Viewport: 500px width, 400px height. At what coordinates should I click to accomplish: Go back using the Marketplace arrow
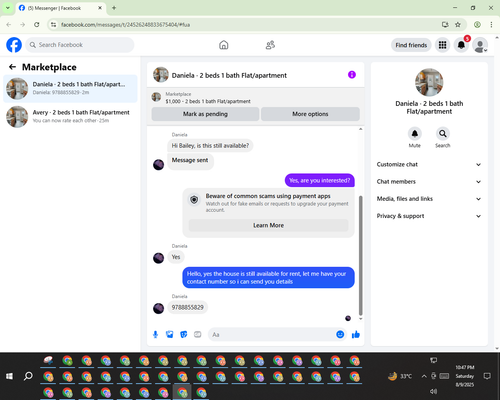click(x=12, y=67)
